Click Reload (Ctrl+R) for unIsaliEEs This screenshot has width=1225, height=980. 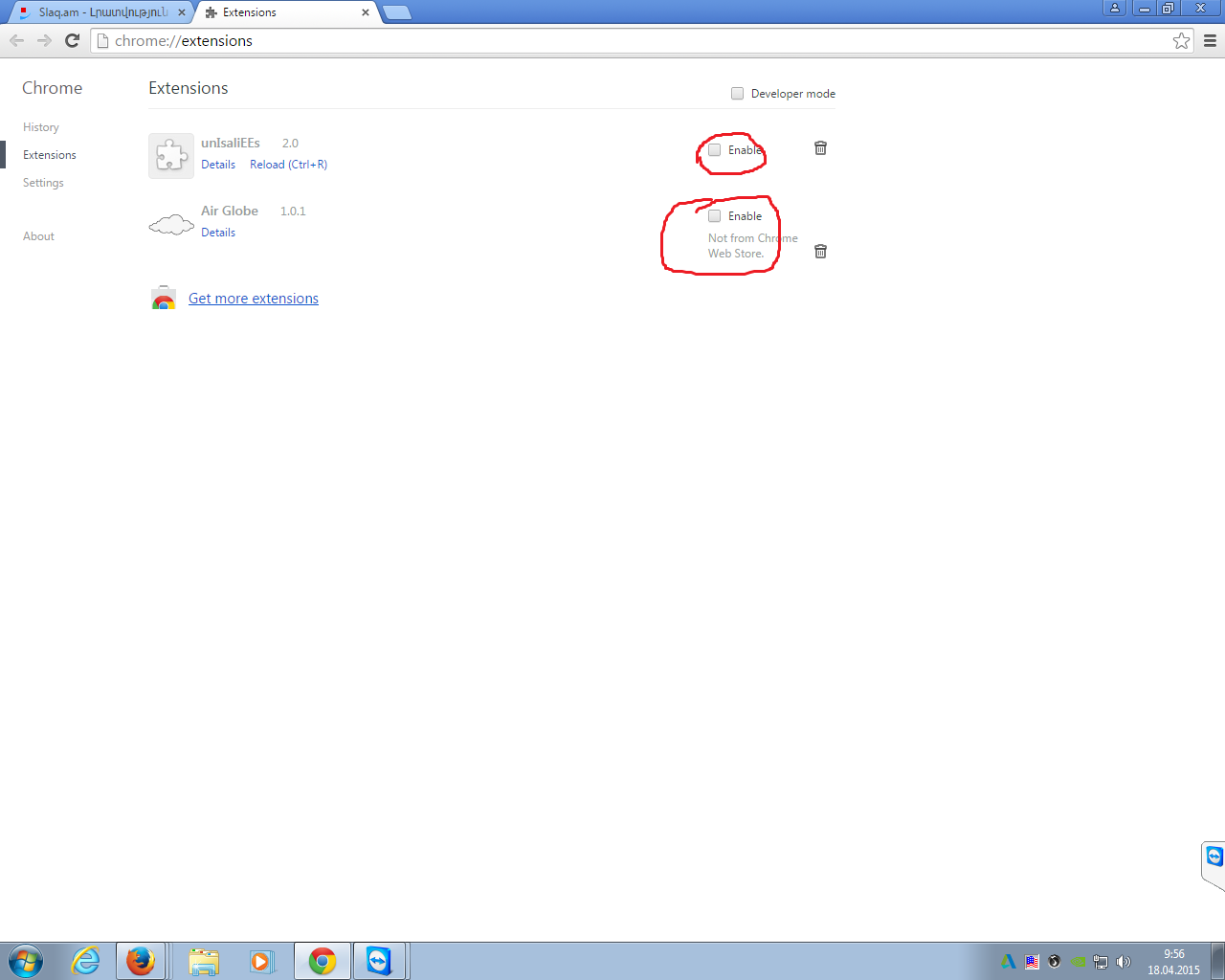pos(289,165)
